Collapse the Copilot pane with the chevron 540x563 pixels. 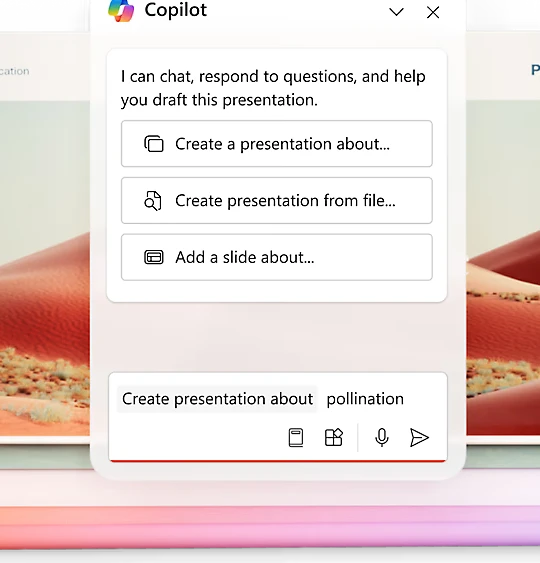tap(396, 12)
